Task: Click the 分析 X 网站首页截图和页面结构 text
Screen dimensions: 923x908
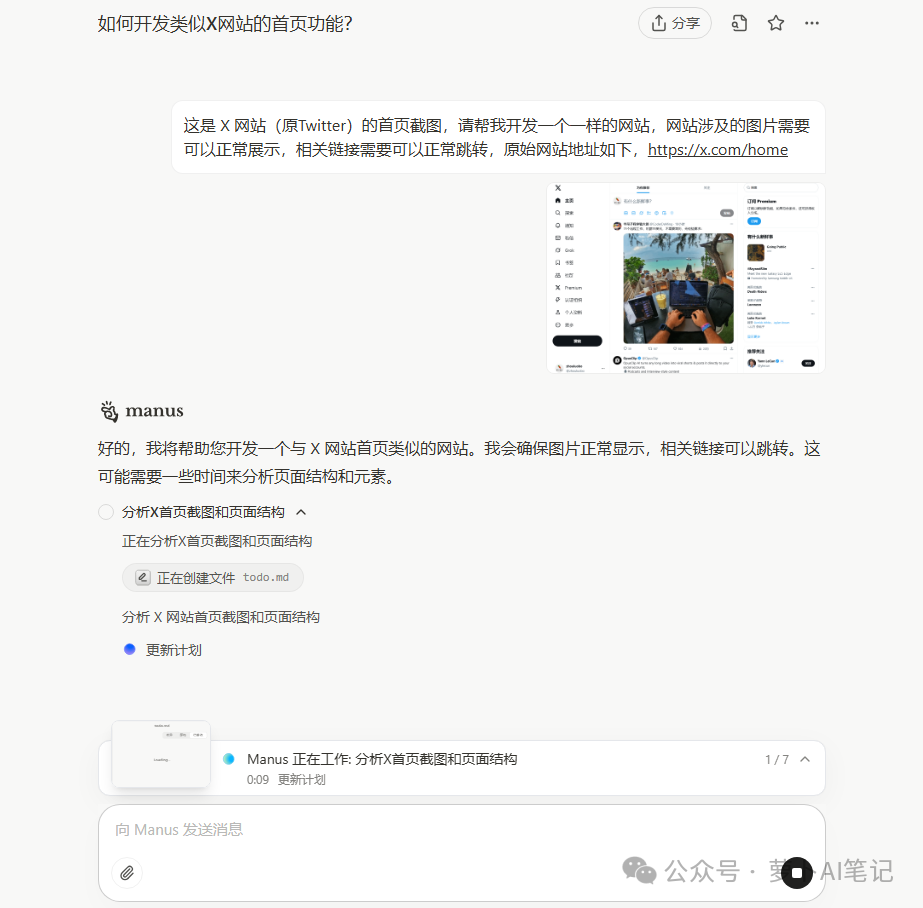Action: coord(221,617)
